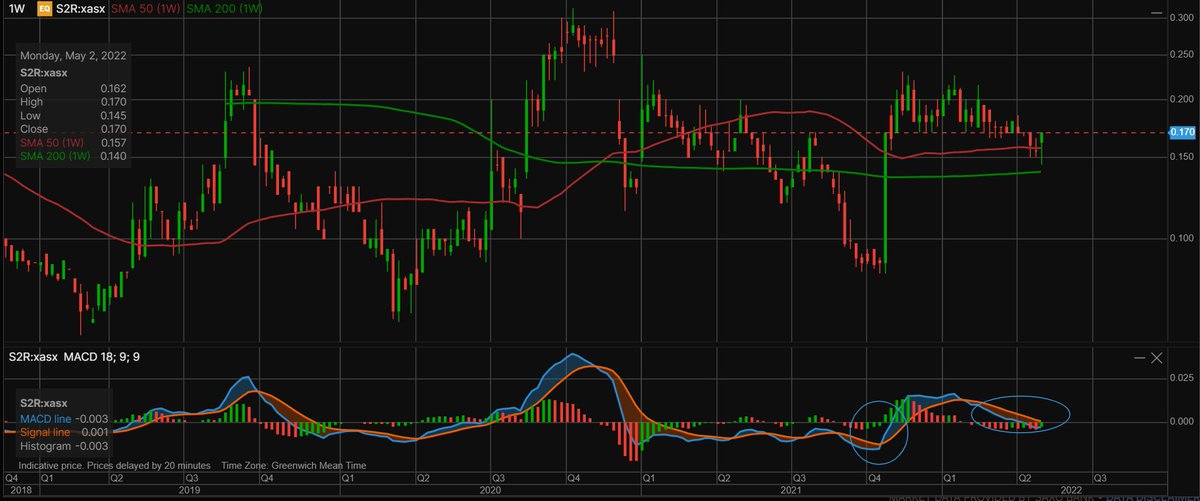Click the Q3 marker at far right of time axis
Screen dimensions: 1200x501
(x=1098, y=479)
